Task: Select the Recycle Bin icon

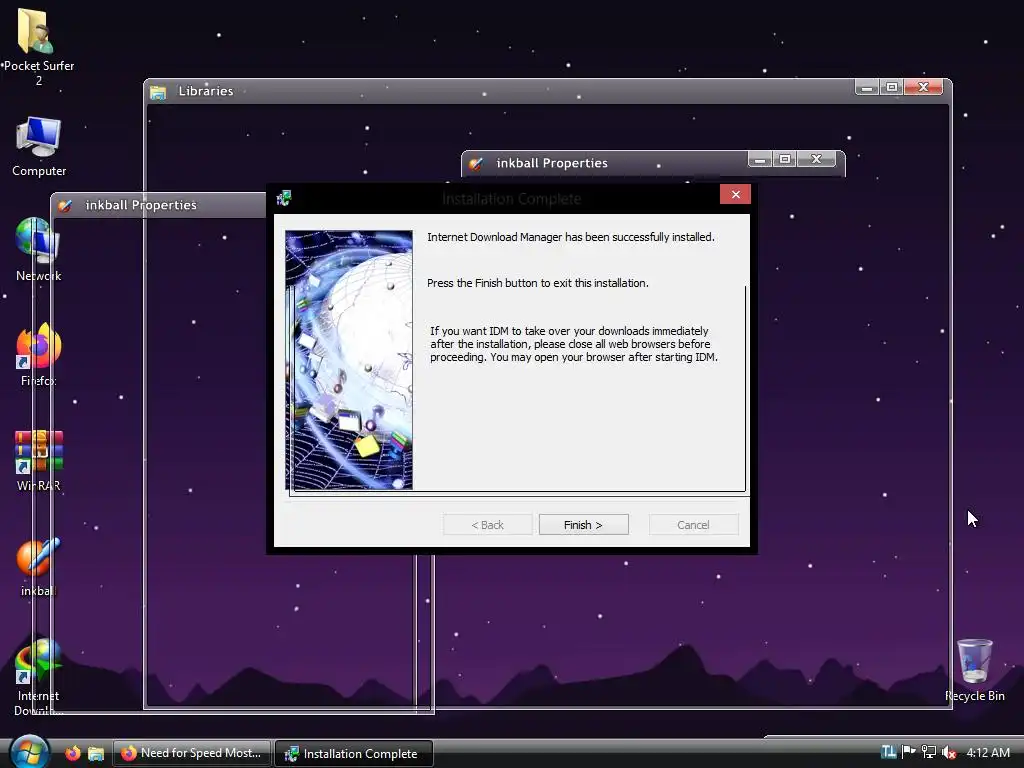Action: [x=974, y=670]
